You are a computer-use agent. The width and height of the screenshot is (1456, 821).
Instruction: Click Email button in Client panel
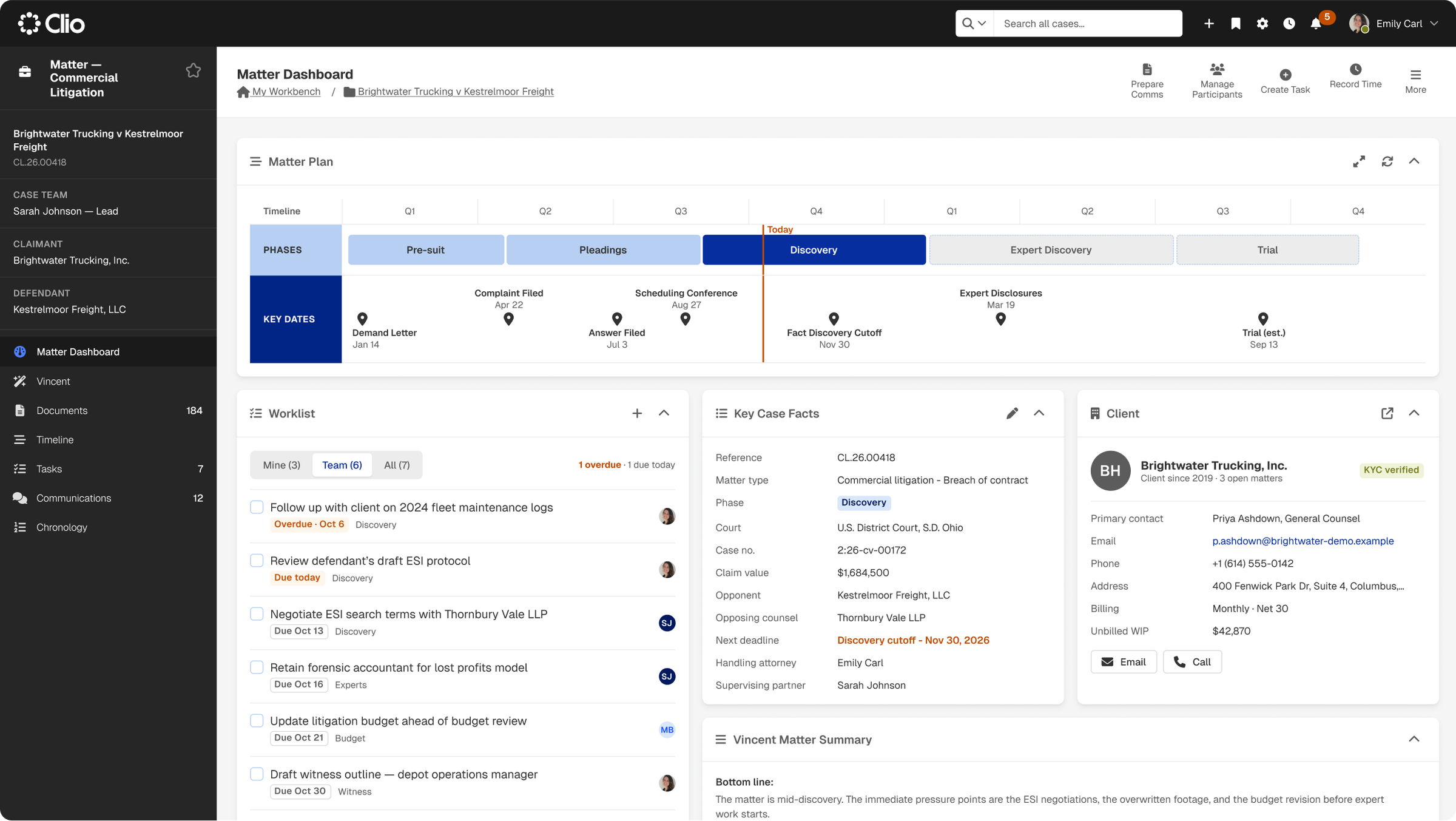1124,662
